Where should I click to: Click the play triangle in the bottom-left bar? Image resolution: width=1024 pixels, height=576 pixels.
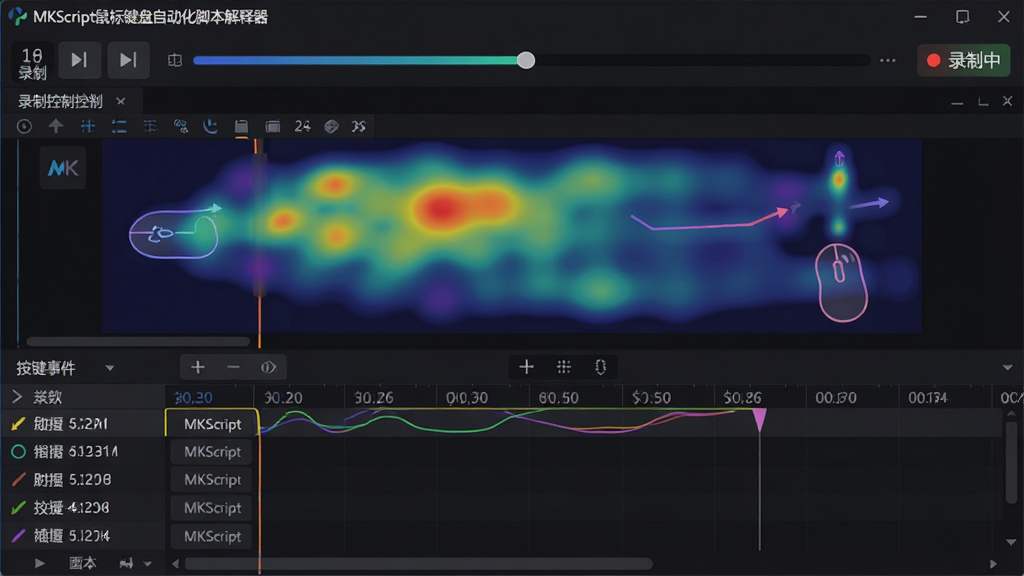click(x=40, y=563)
